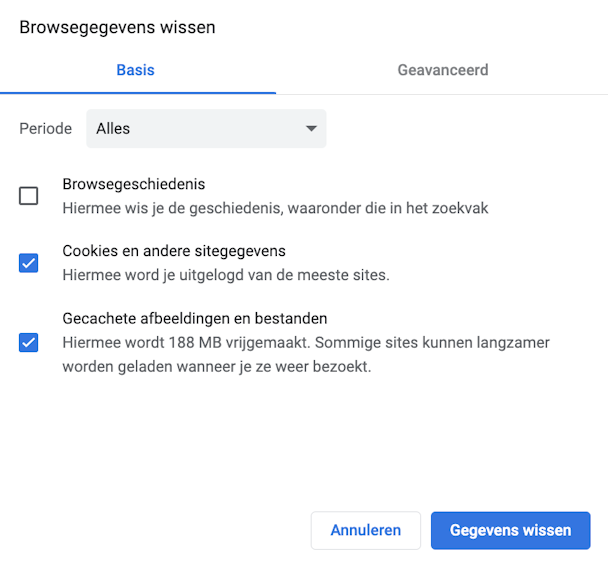Switch to the Basis tab
This screenshot has height=564, width=608.
coord(136,70)
